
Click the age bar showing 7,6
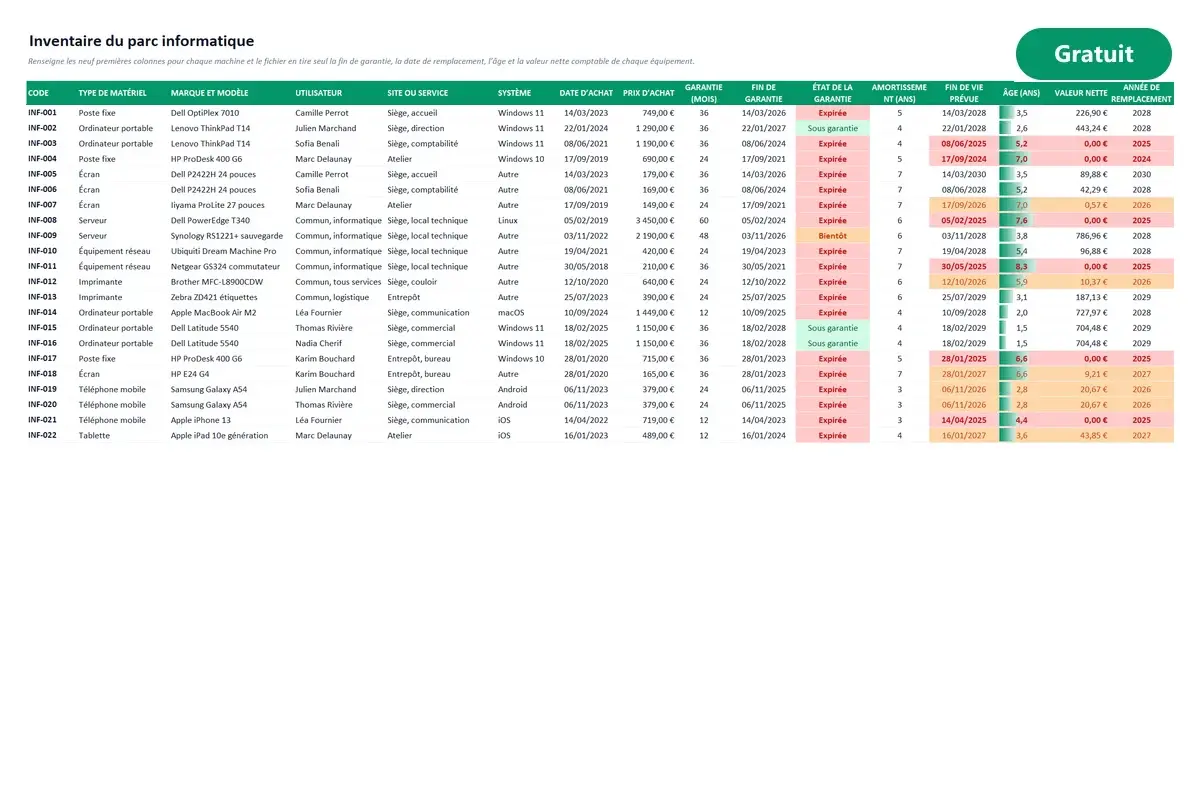click(1021, 220)
